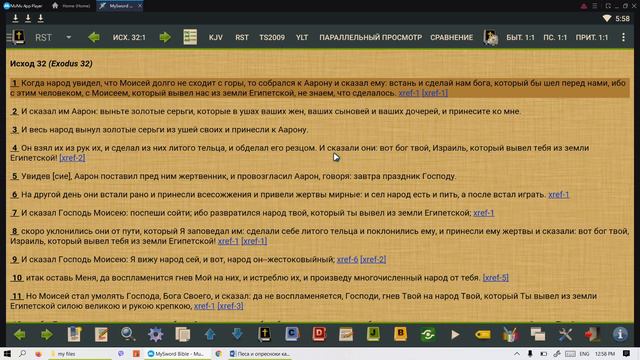Image resolution: width=640 pixels, height=360 pixels.
Task: Open the notification center icon
Action: pyautogui.click(x=626, y=353)
